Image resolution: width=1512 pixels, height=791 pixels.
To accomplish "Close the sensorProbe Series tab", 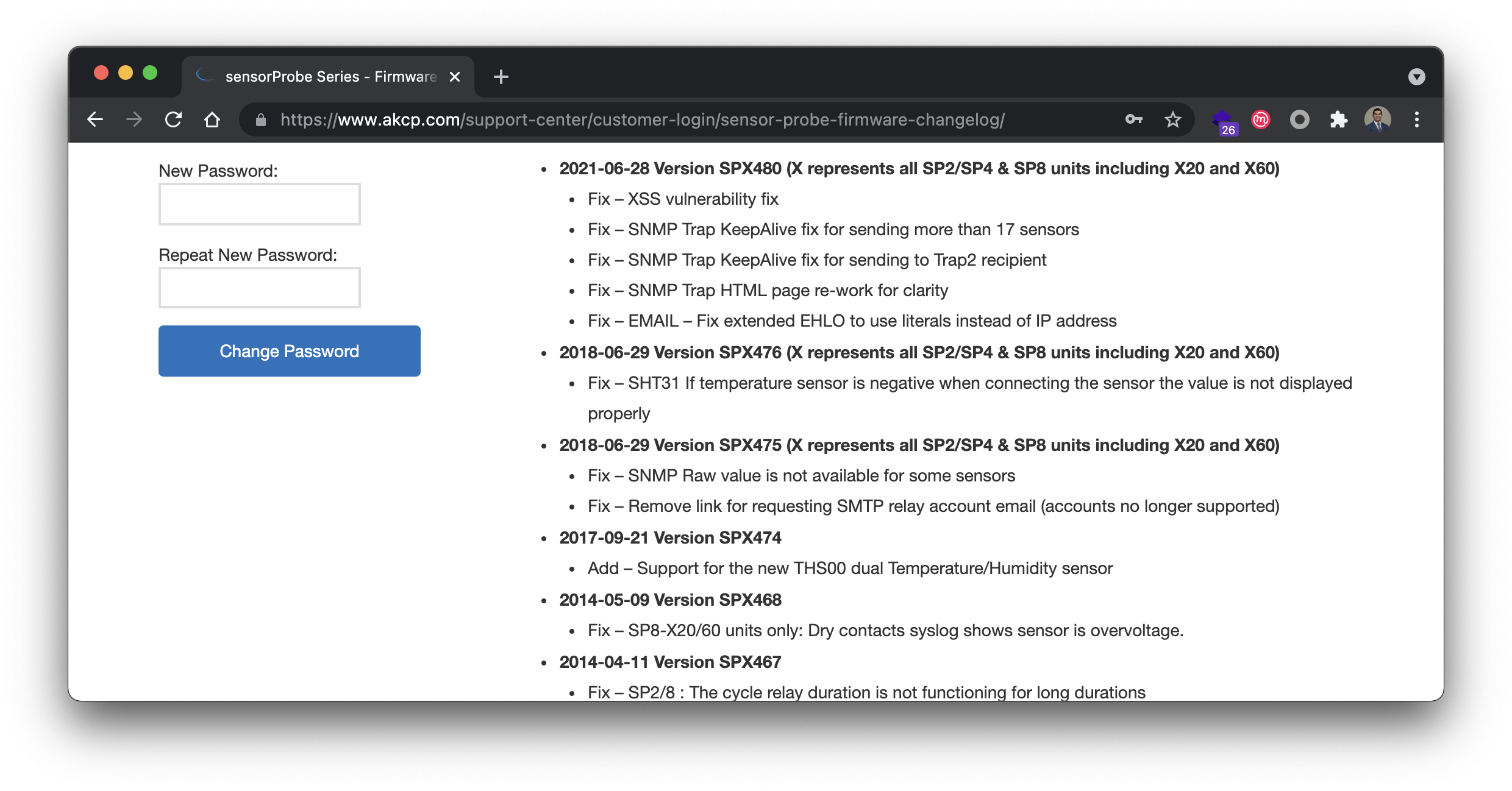I will tap(454, 77).
